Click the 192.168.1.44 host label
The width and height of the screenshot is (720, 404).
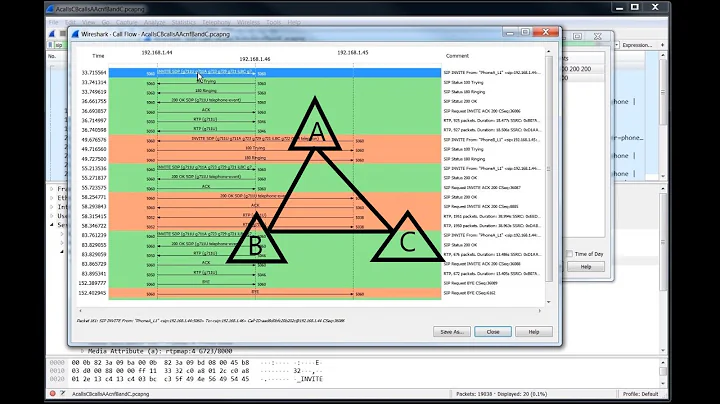(x=157, y=53)
